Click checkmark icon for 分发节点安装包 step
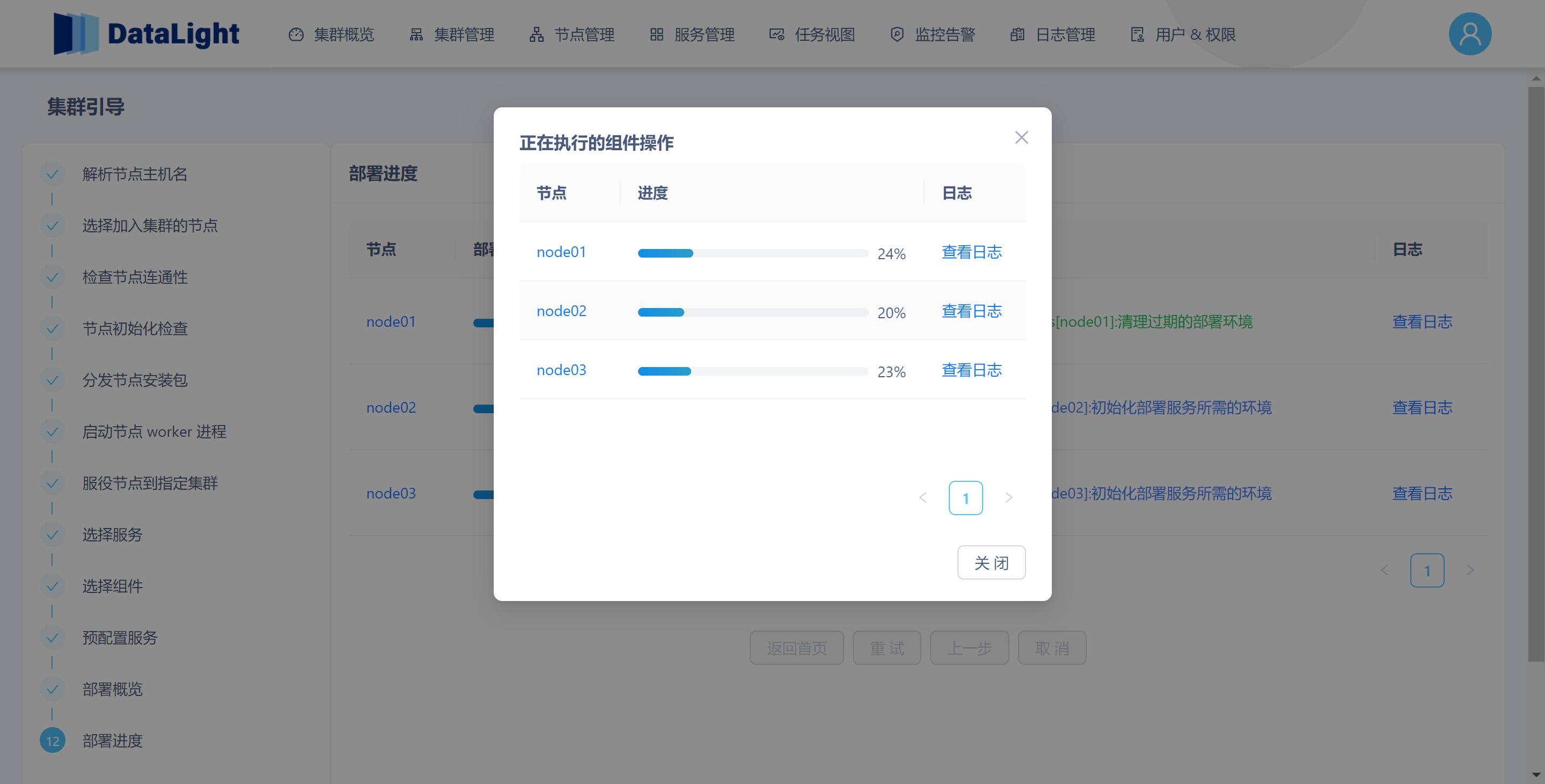This screenshot has width=1545, height=784. pos(52,380)
